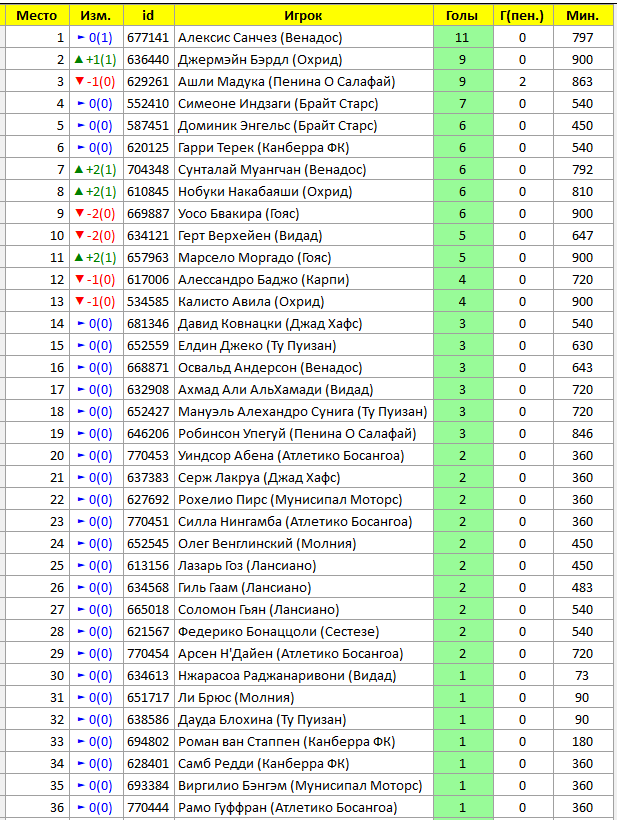Image resolution: width=617 pixels, height=820 pixels.
Task: Click player Робинсон Упегуй (Пенина О Салафай)
Action: point(297,433)
